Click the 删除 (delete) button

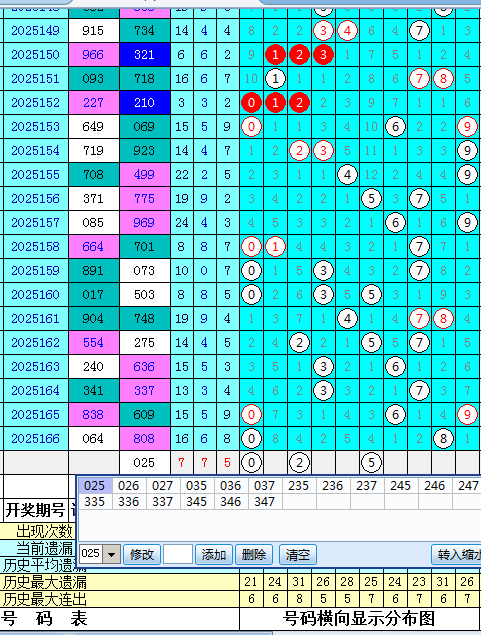[254, 554]
